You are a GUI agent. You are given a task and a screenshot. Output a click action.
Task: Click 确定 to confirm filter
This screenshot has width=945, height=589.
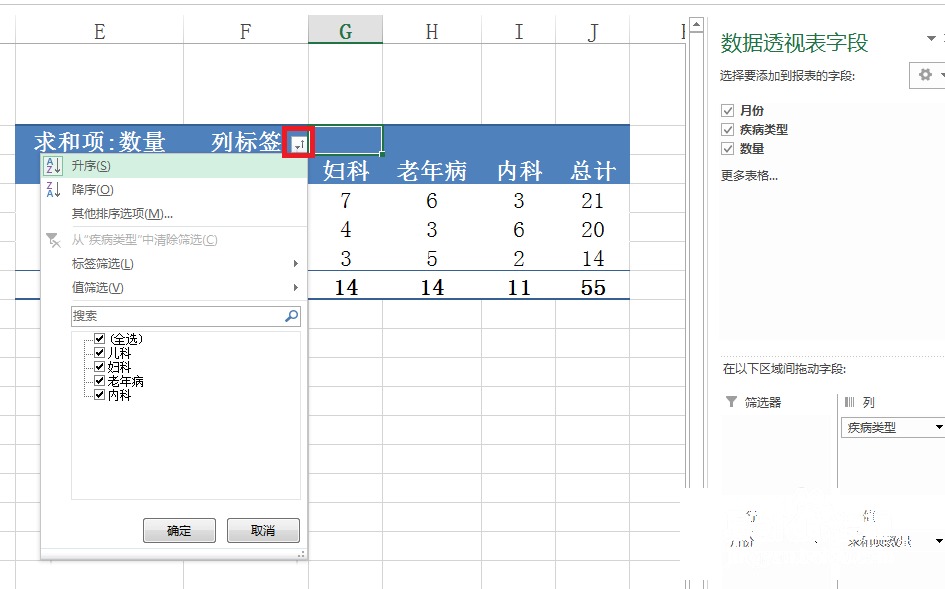pos(179,531)
